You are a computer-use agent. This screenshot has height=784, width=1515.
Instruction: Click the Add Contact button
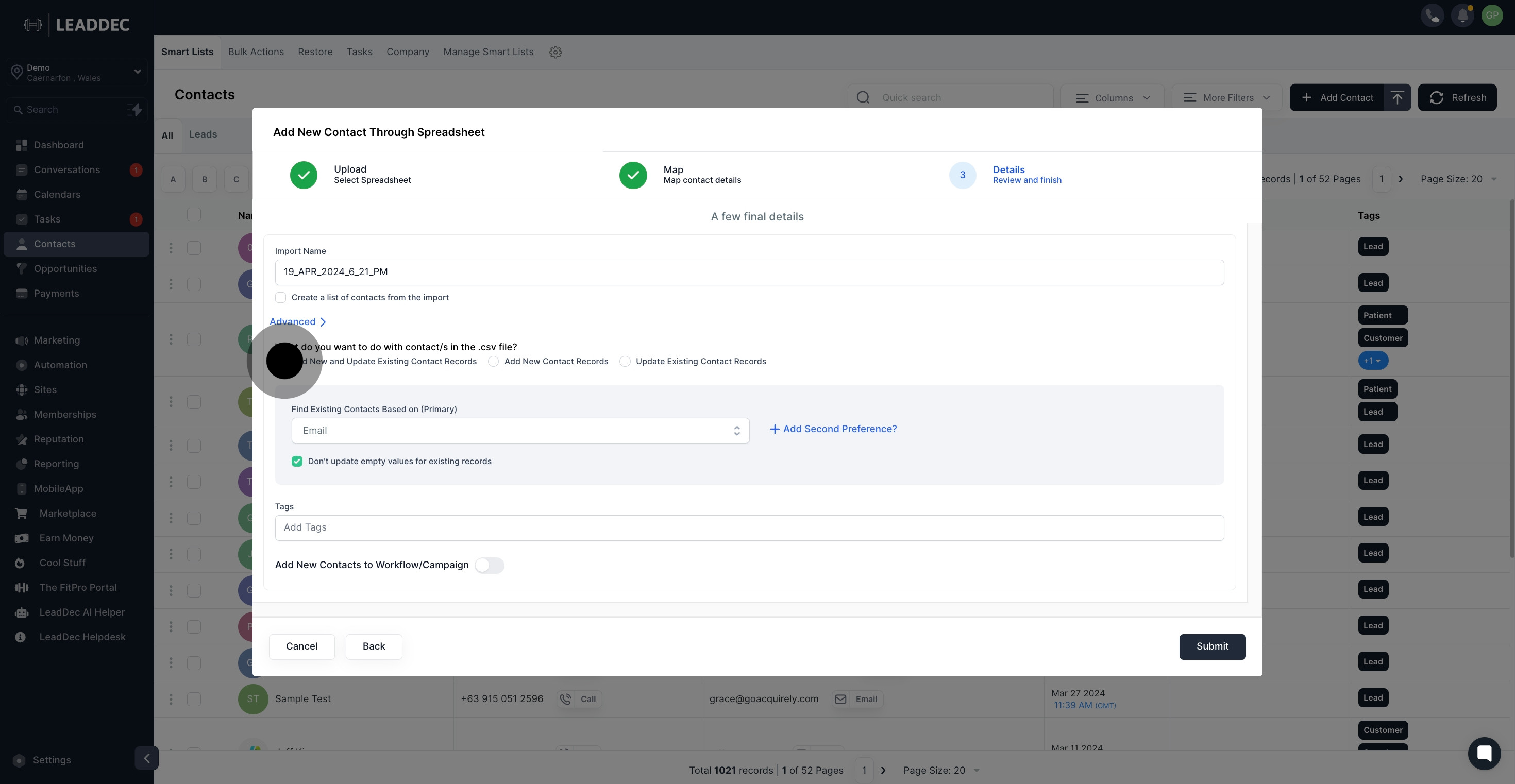click(1337, 97)
